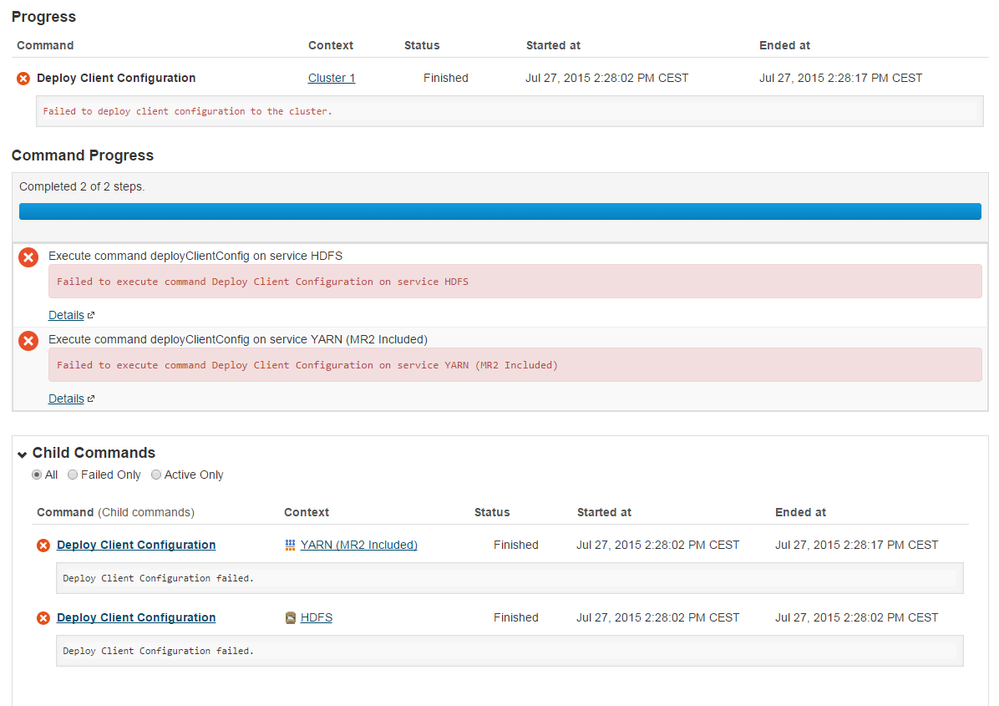Click the 'Deploy Client Configuration' bold command title
Image resolution: width=999 pixels, height=706 pixels.
[x=116, y=78]
